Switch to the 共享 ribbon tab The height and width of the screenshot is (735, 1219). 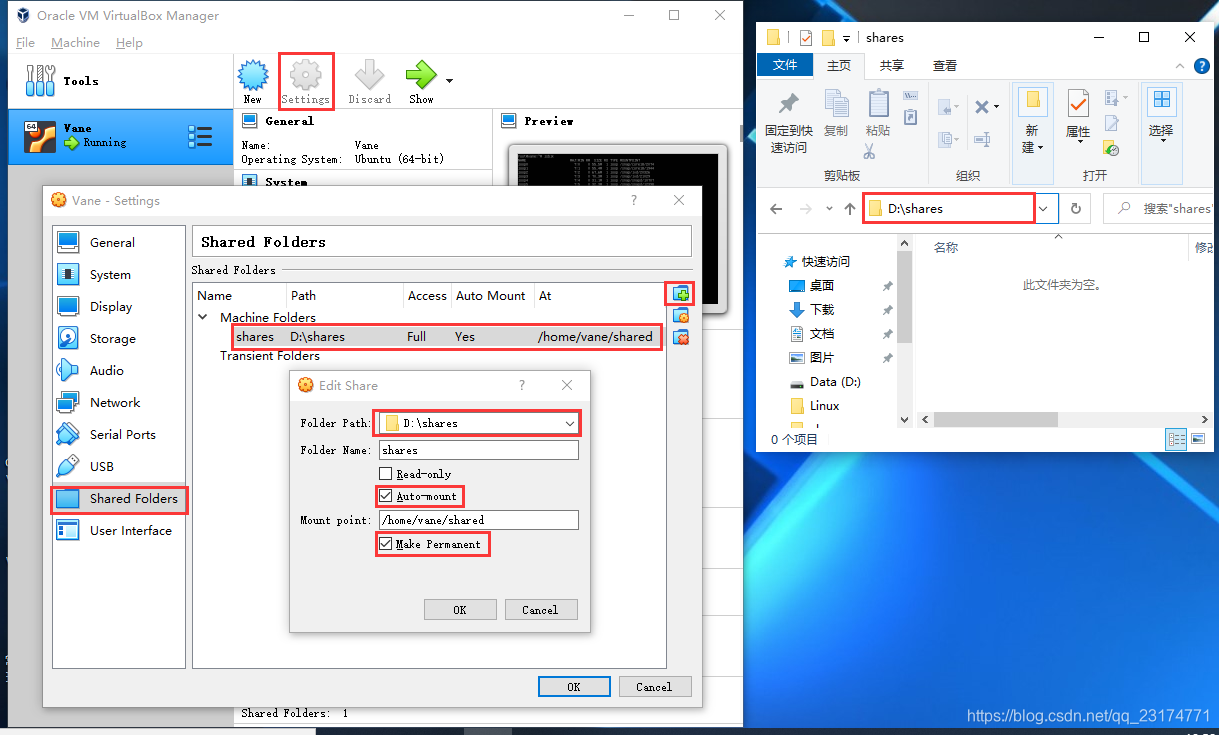[892, 65]
